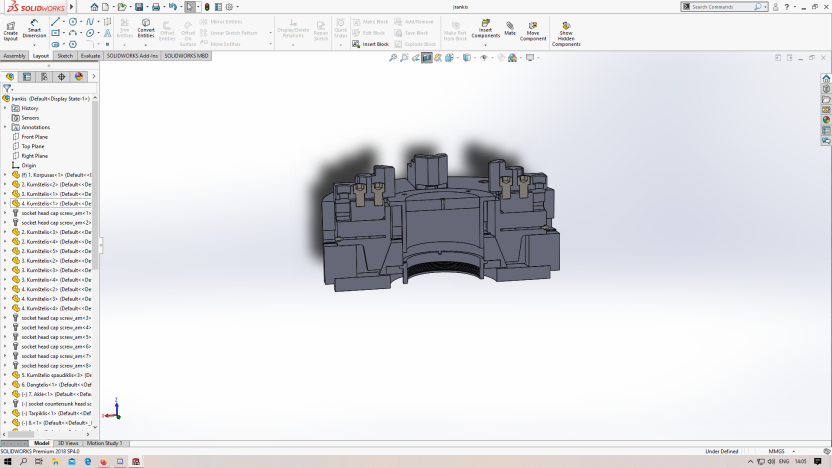Screen dimensions: 832x468
Task: Click the Move Component icon
Action: [x=533, y=28]
